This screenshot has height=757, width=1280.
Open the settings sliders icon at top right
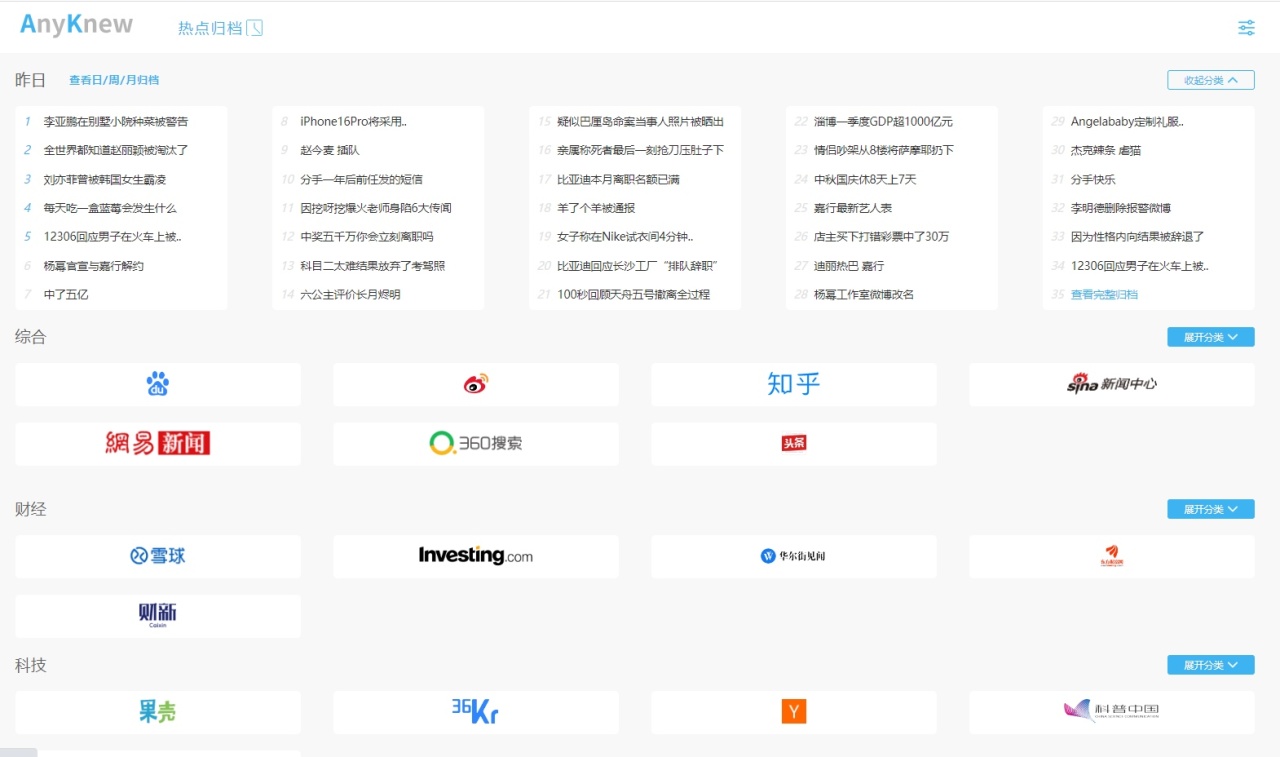point(1246,28)
